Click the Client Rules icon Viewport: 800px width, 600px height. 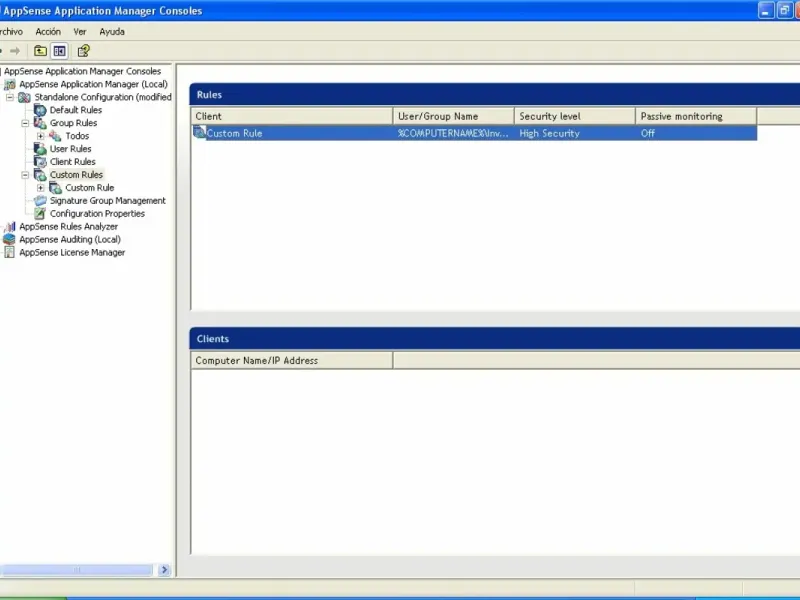[x=40, y=162]
